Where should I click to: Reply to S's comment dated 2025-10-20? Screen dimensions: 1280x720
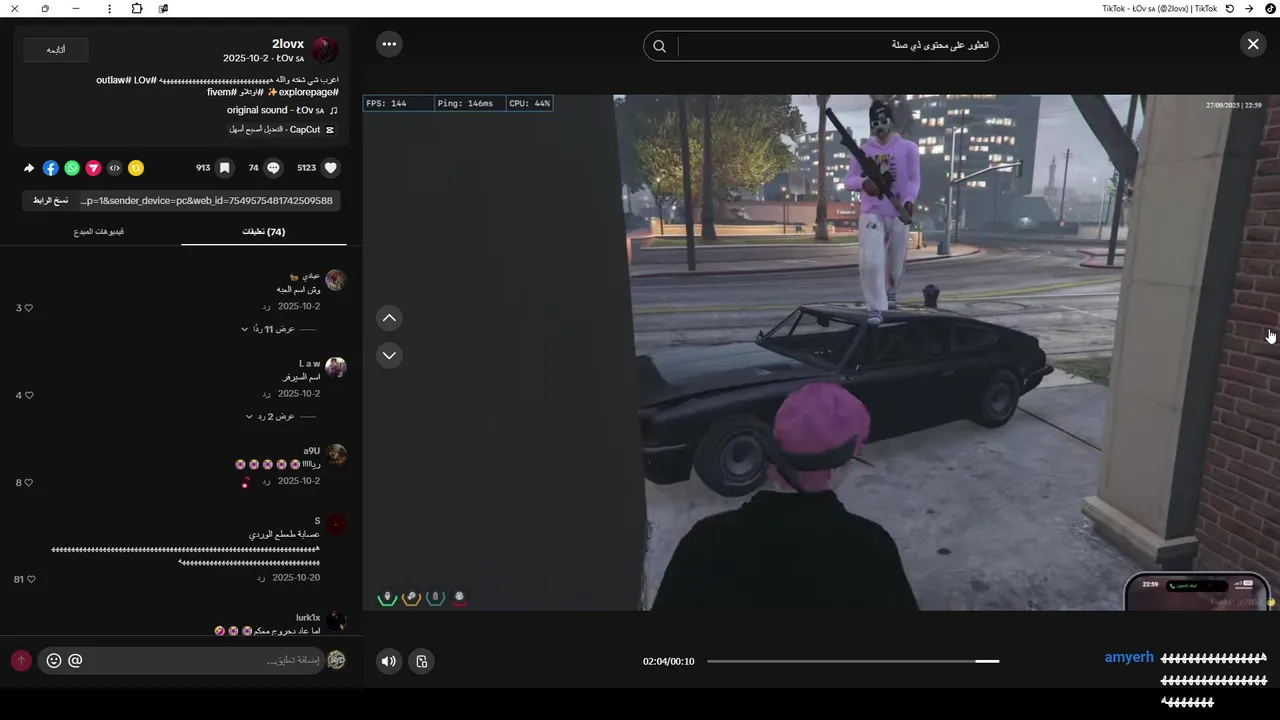click(x=261, y=578)
